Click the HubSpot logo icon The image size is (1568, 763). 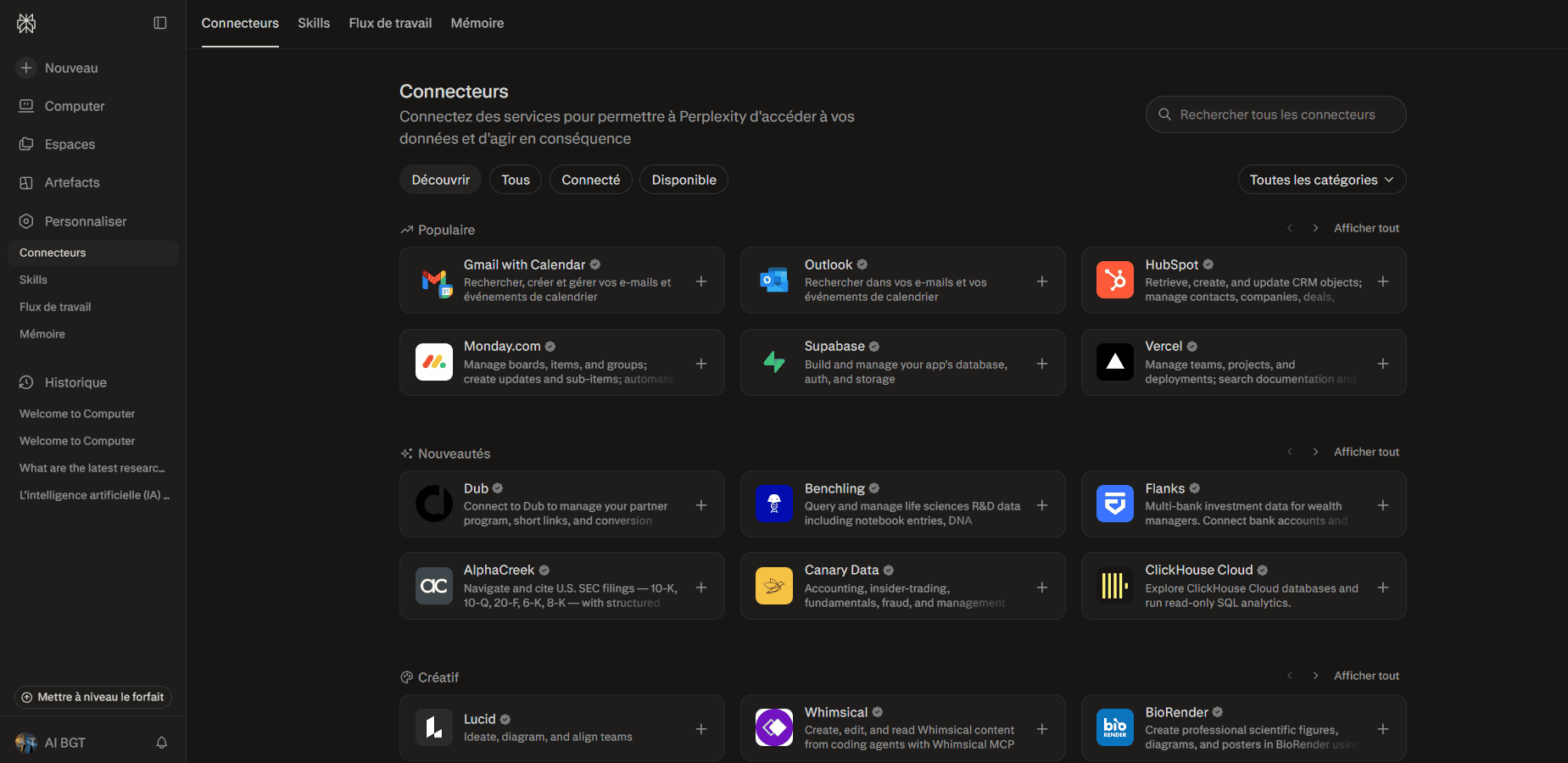1115,280
